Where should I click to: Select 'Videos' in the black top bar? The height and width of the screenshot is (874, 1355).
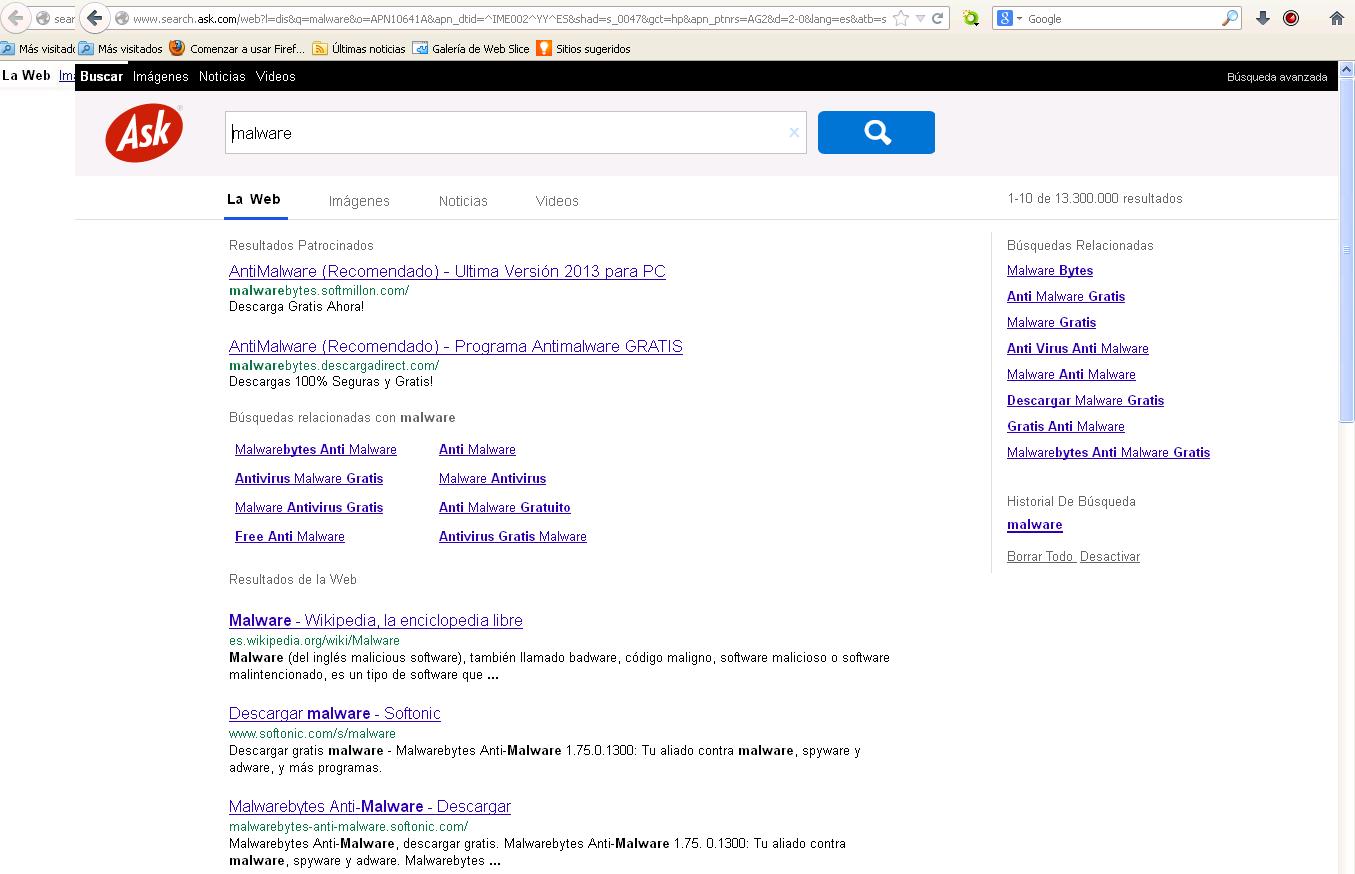pyautogui.click(x=275, y=76)
